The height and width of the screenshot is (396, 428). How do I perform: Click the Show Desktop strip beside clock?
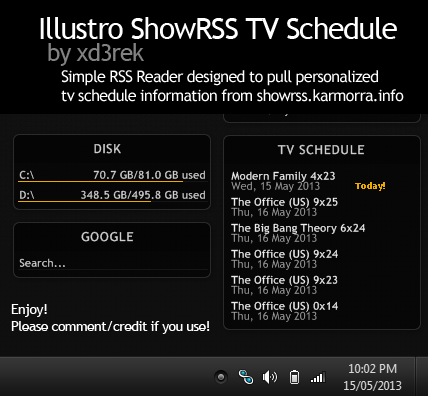(421, 377)
